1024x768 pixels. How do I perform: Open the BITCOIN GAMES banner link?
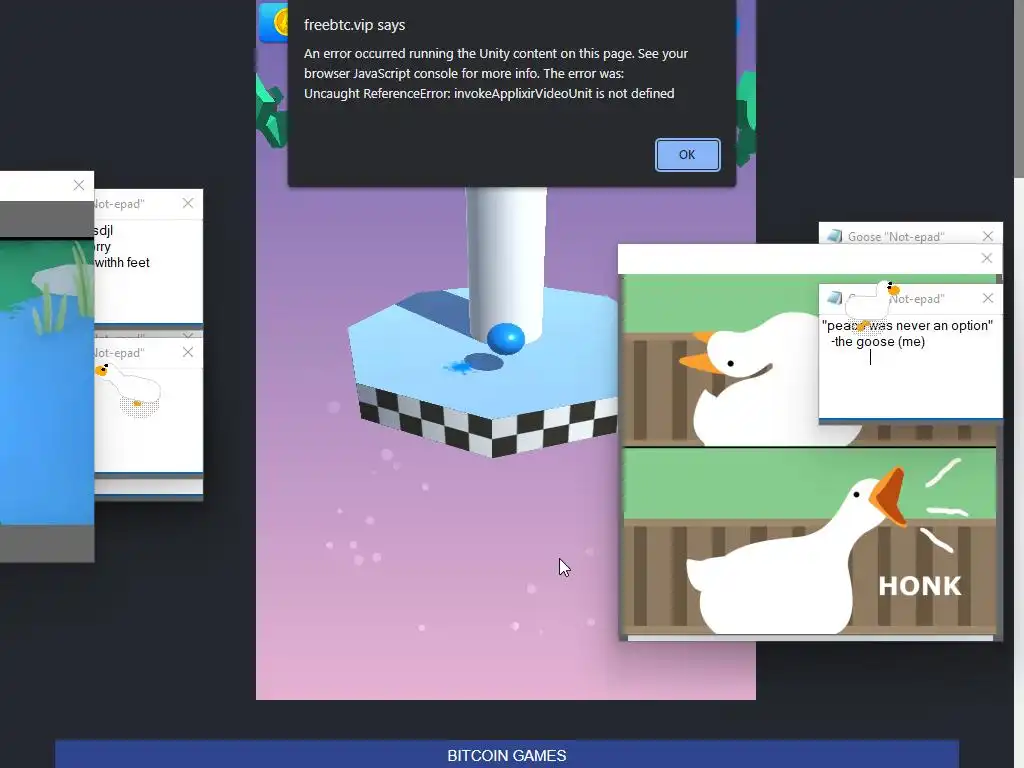pyautogui.click(x=507, y=755)
